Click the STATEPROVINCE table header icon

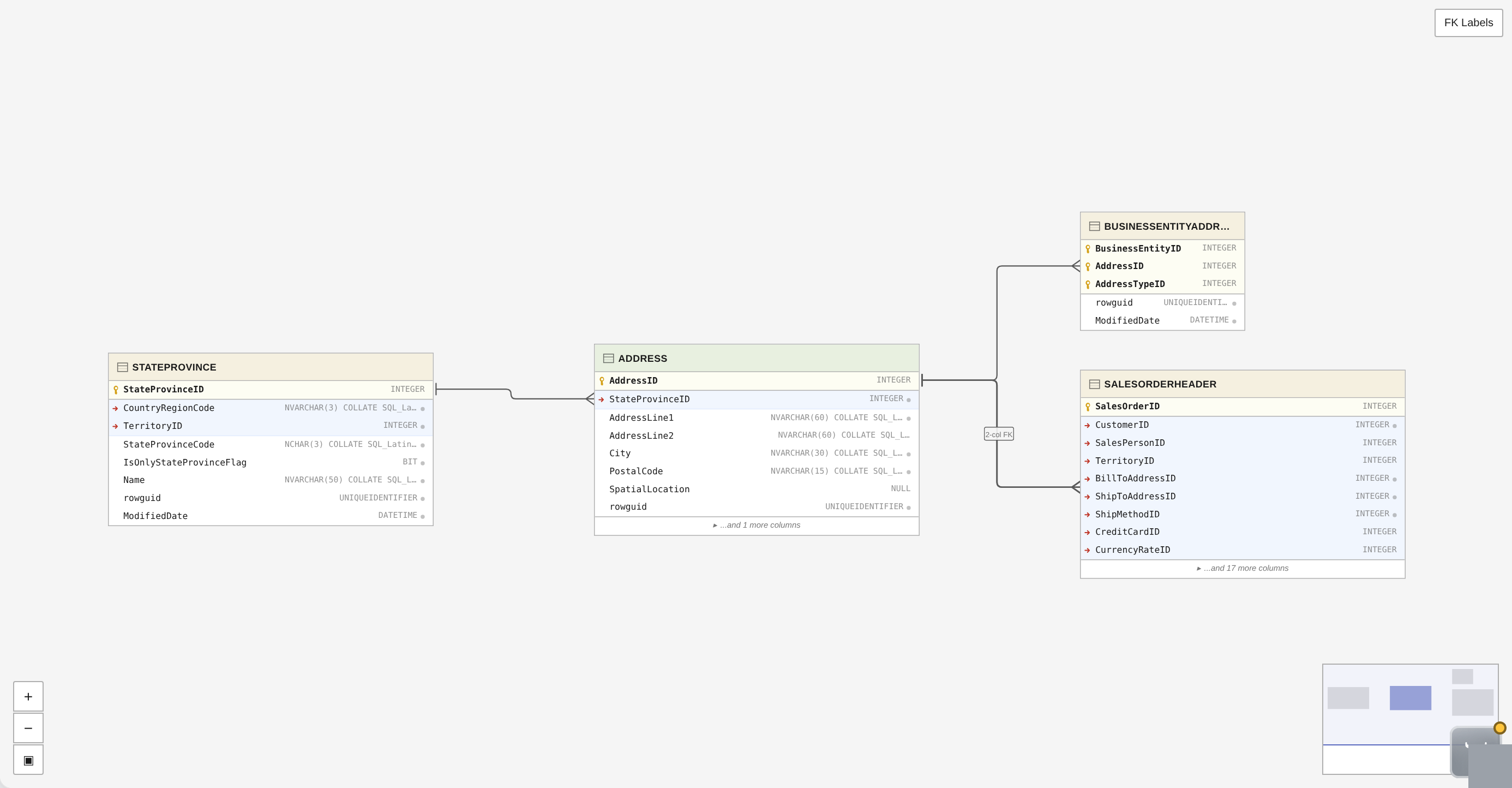point(123,366)
